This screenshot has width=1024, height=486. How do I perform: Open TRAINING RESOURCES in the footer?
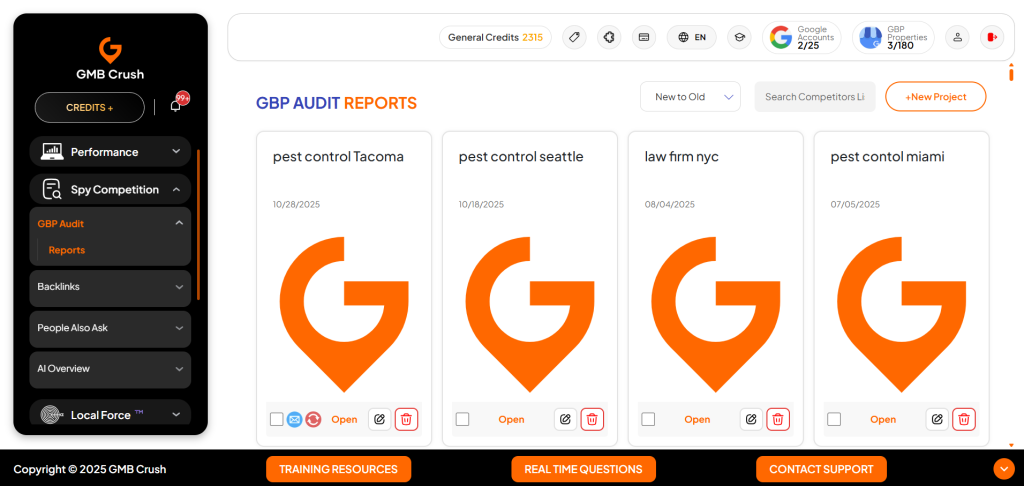click(338, 469)
